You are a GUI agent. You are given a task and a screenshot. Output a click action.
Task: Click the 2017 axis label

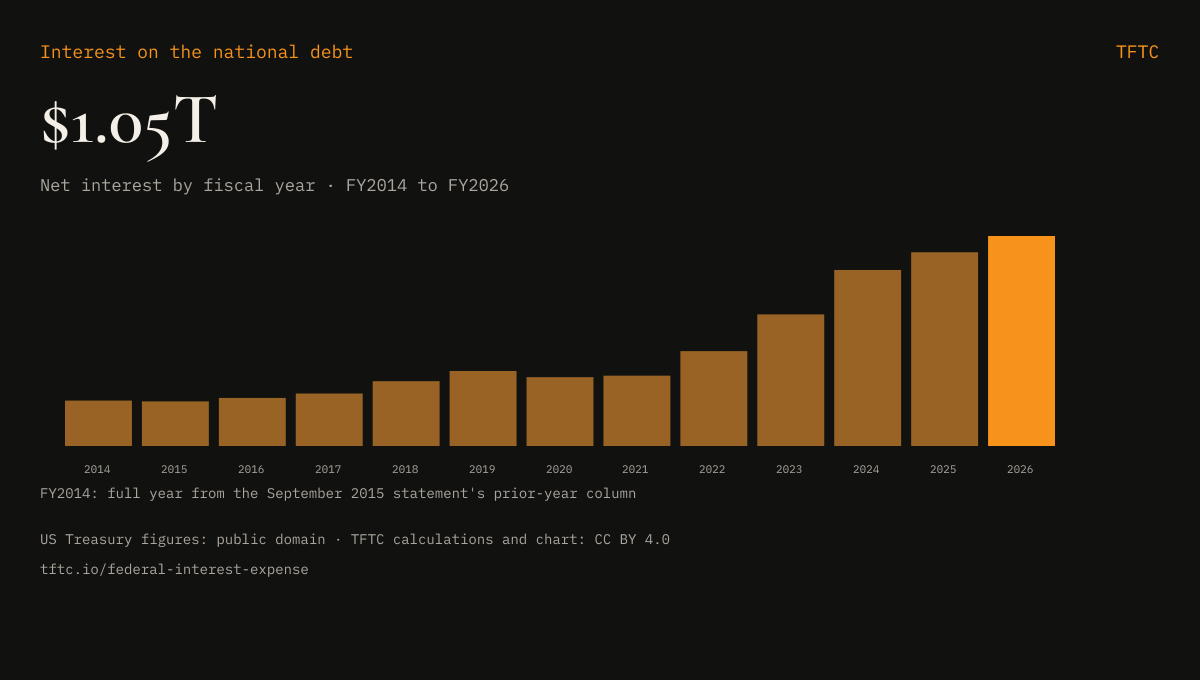click(x=329, y=469)
